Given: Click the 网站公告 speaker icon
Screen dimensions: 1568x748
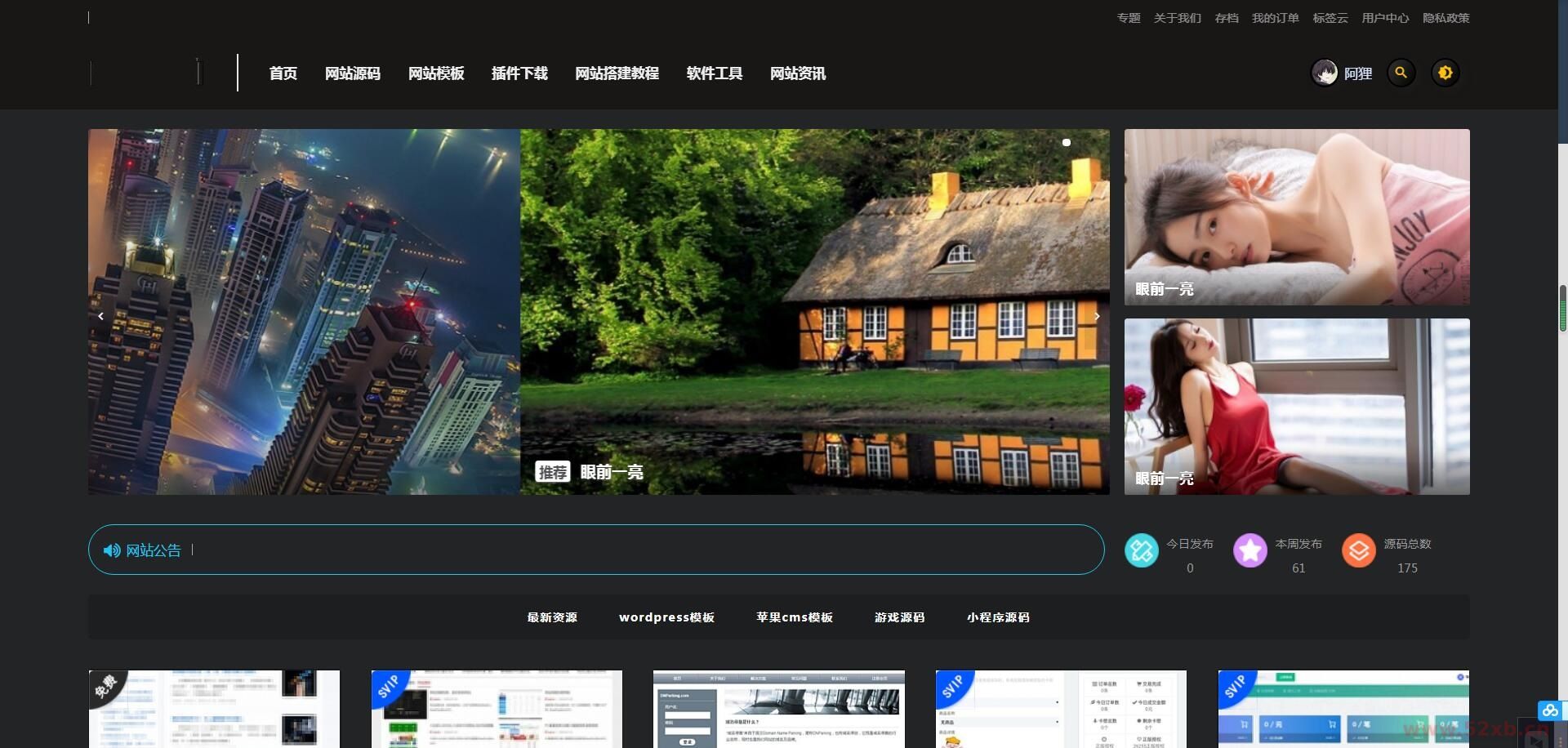Looking at the screenshot, I should (112, 550).
